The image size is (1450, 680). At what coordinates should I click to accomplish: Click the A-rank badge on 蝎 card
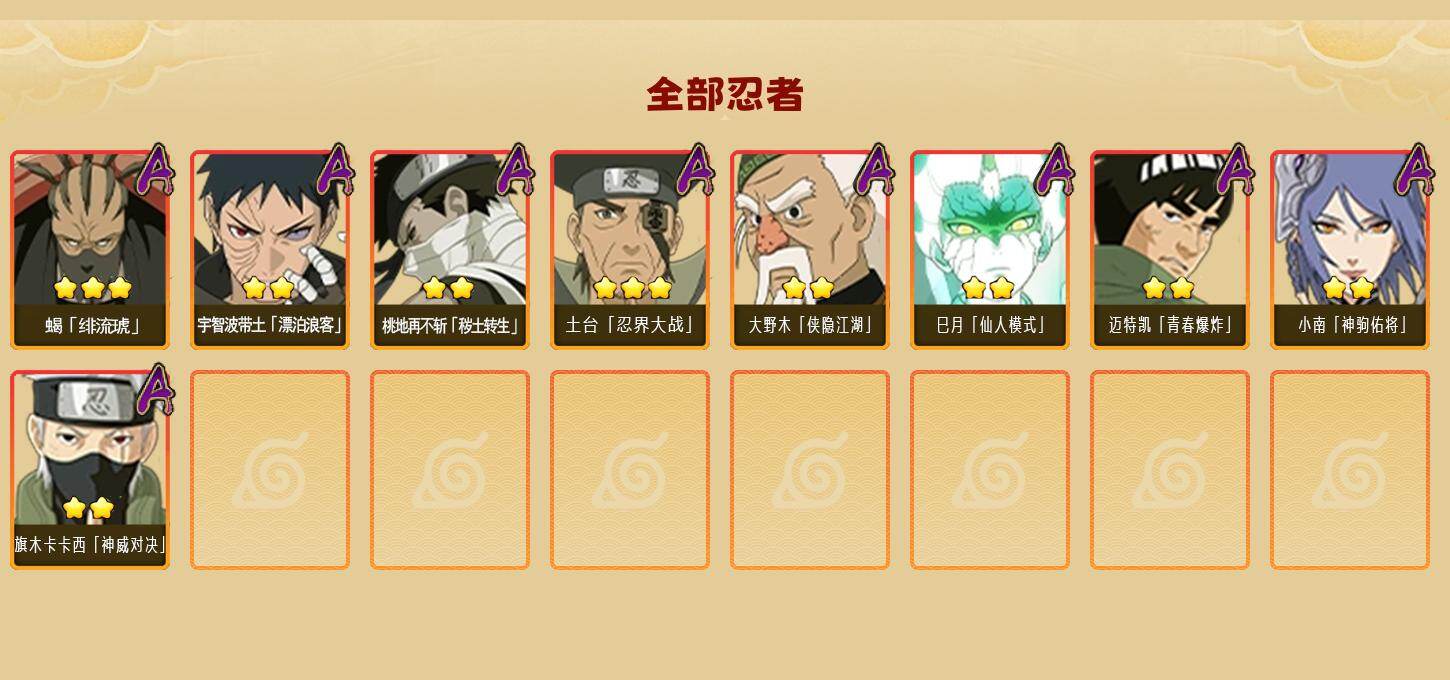[155, 170]
